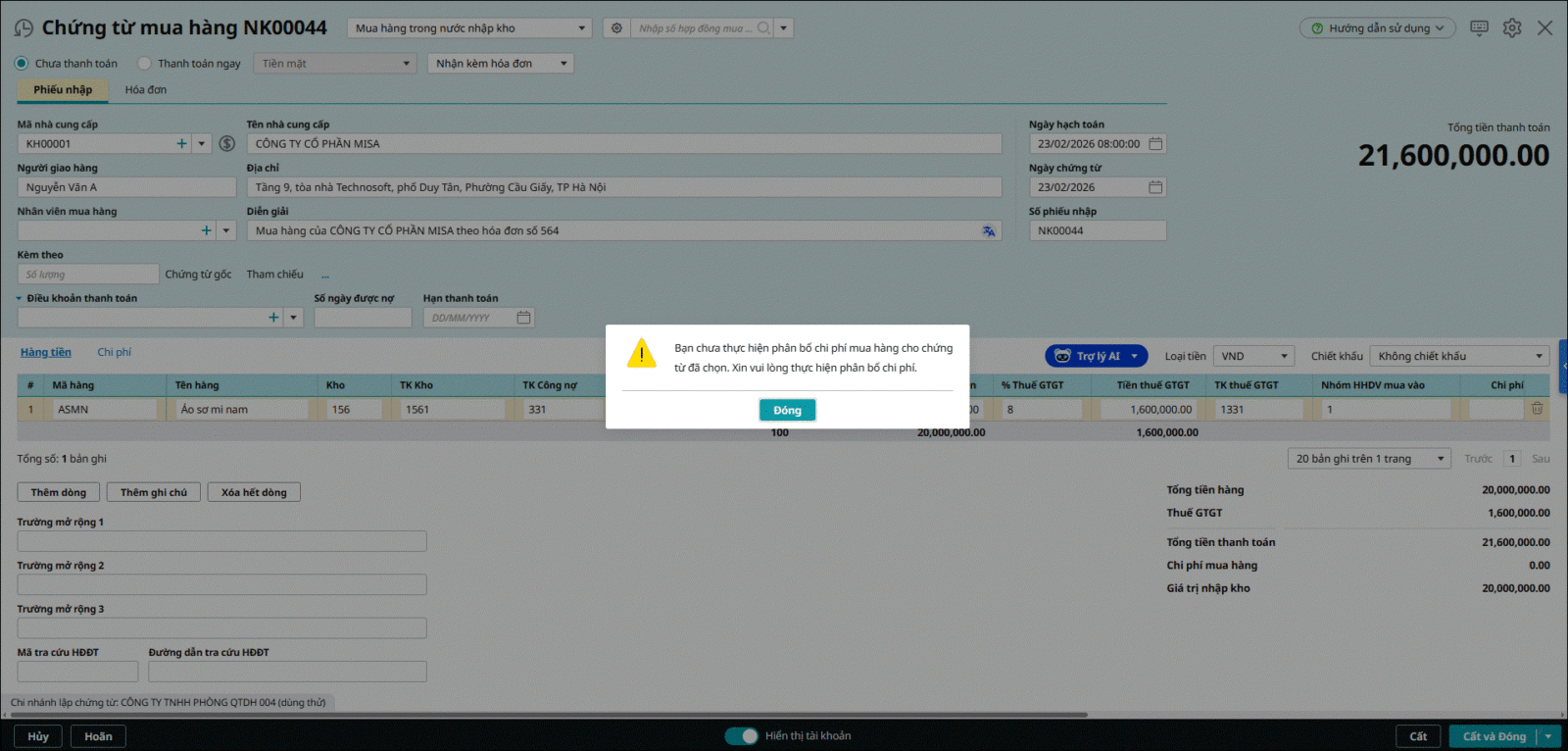Click the history icon beside voucher title
This screenshot has width=1568, height=751.
24,28
